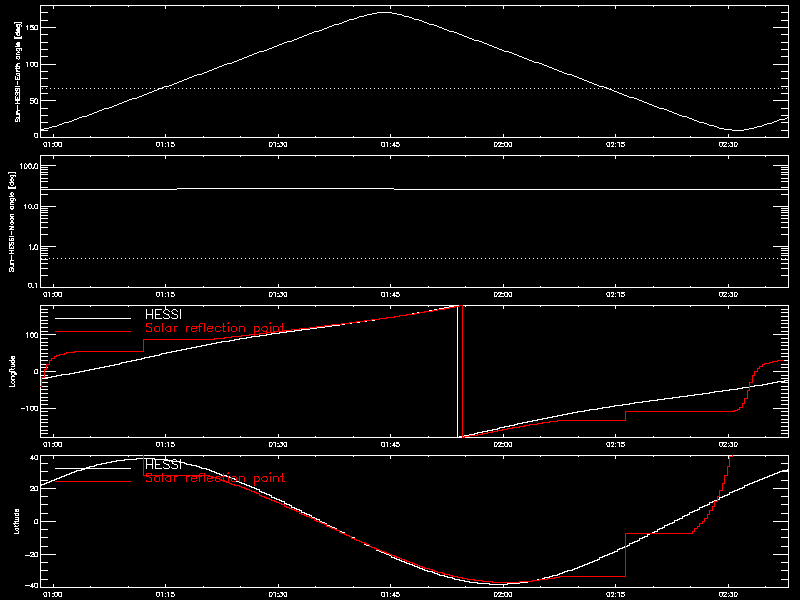Click the '-40' tick on Latitude axis
The image size is (800, 600).
click(x=32, y=586)
